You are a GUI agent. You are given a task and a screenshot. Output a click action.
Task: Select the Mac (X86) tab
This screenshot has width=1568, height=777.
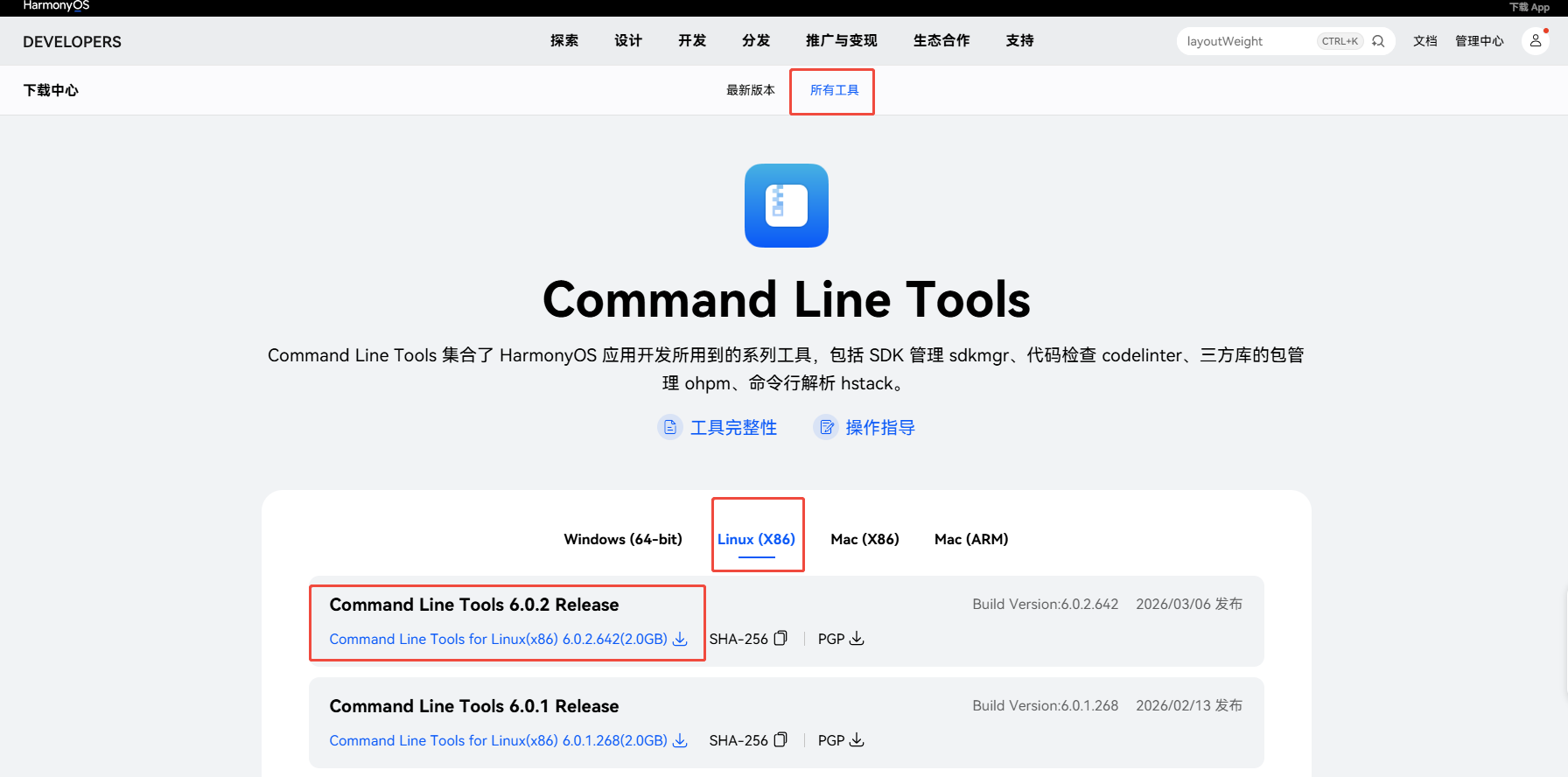tap(865, 539)
